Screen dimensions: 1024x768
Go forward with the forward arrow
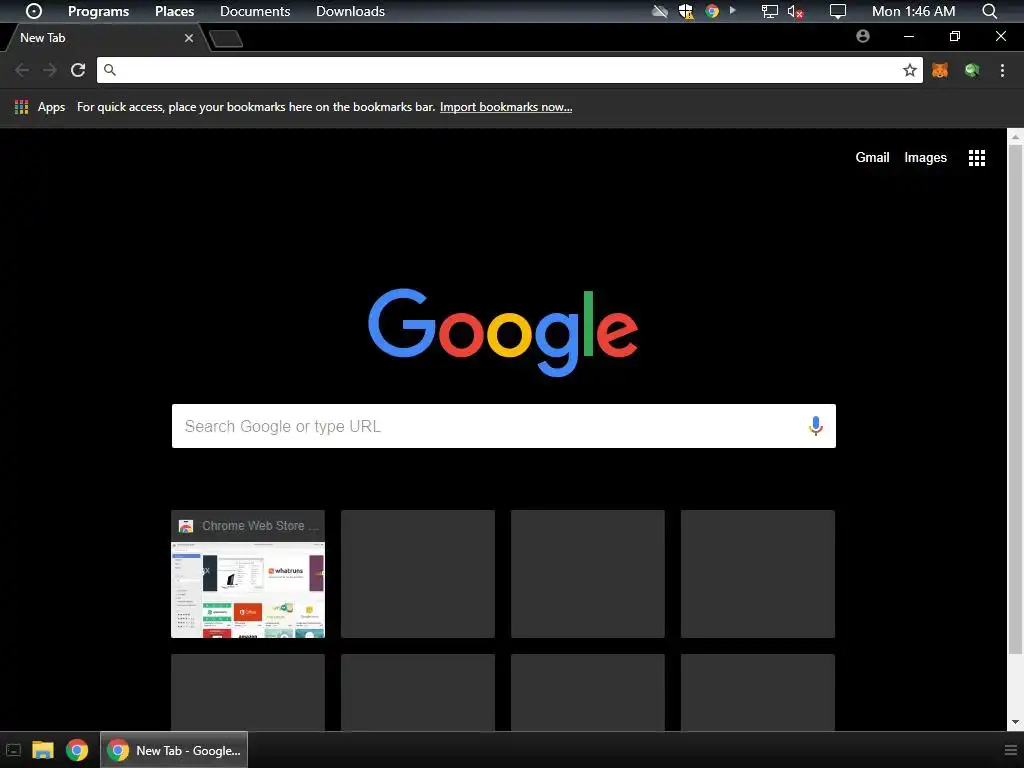[50, 70]
